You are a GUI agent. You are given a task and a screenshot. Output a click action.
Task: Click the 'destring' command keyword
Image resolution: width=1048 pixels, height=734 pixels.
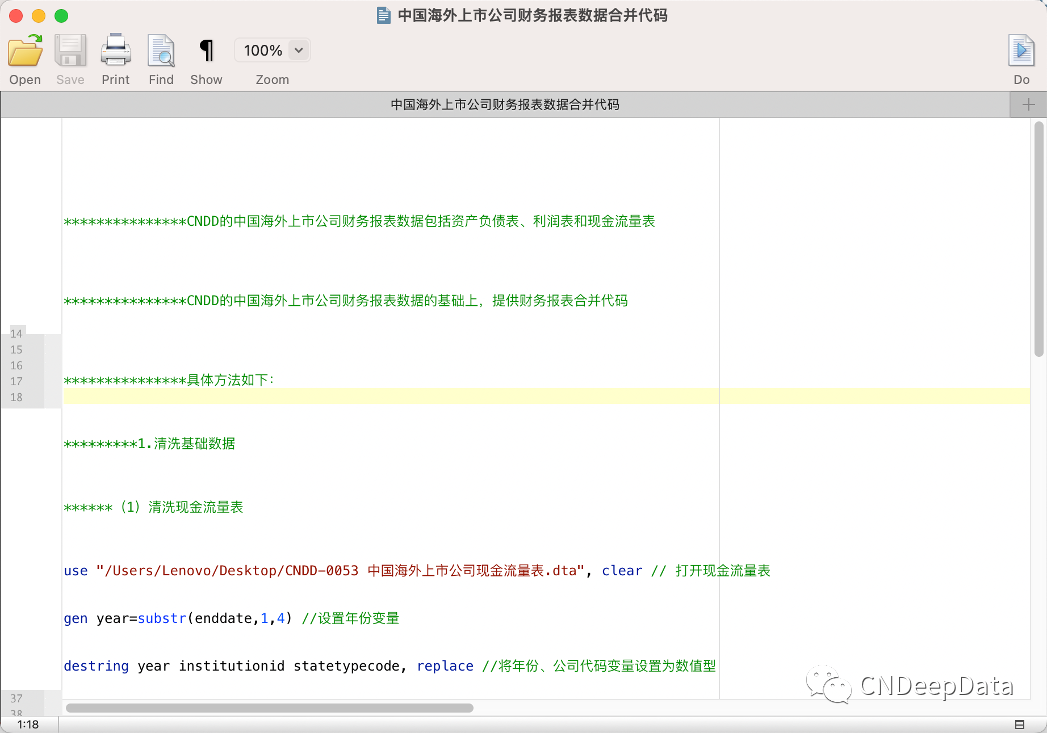coord(96,666)
